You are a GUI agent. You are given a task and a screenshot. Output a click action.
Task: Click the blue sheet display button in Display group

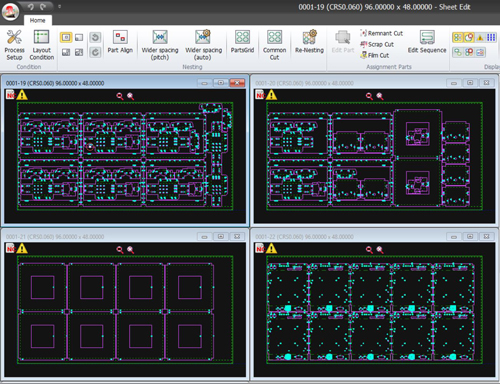point(480,52)
